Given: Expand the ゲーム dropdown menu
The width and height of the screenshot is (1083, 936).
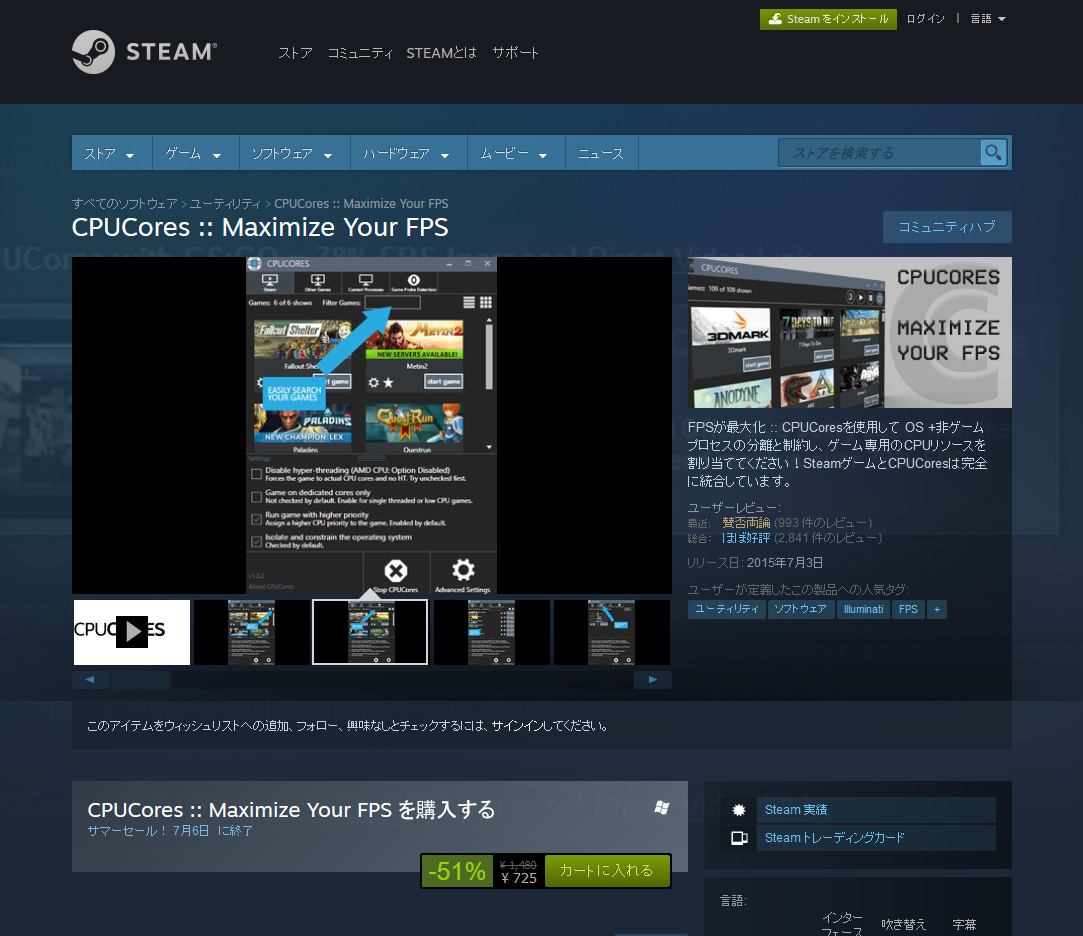Looking at the screenshot, I should coord(194,153).
